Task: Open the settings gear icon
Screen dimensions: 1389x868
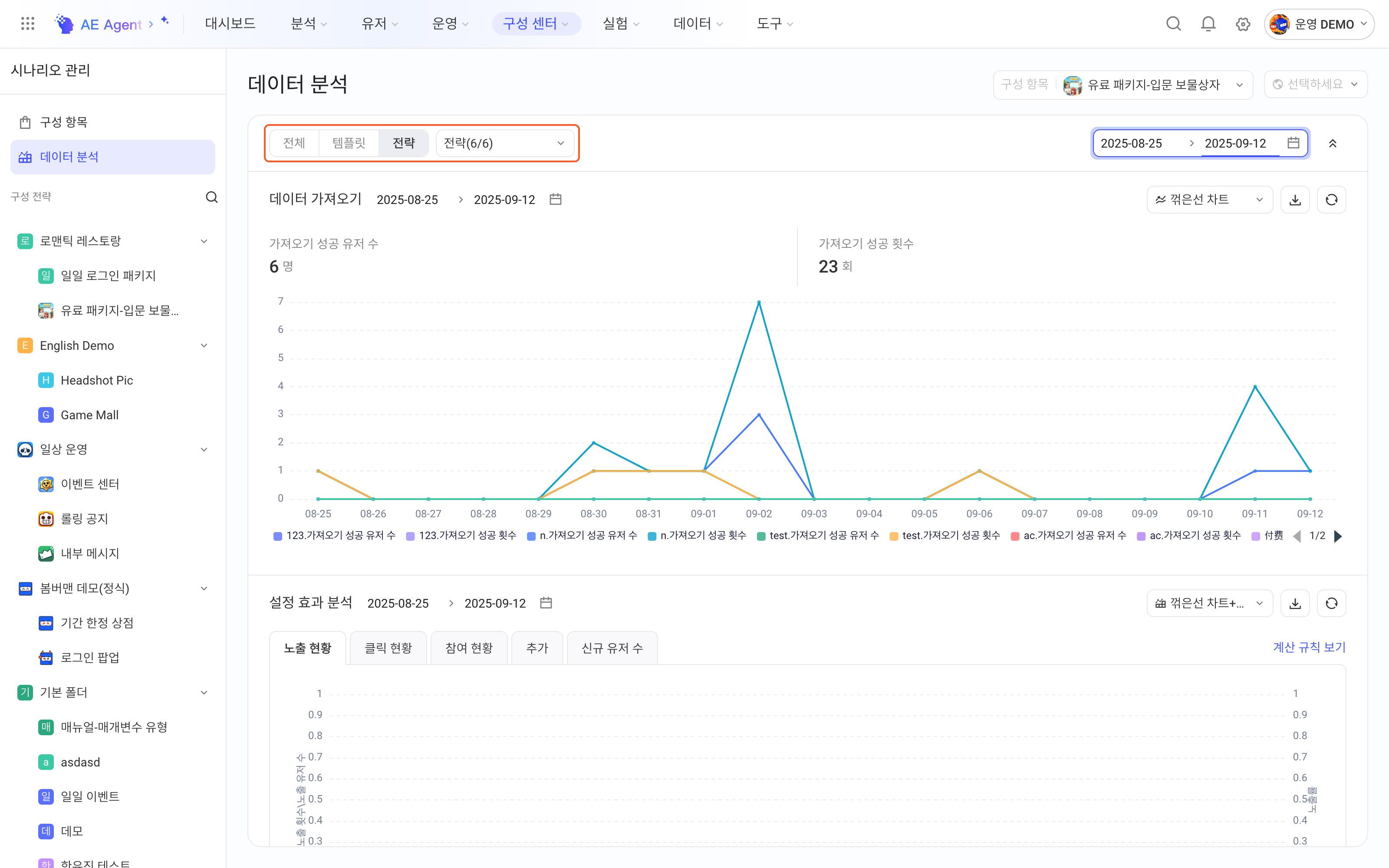Action: coord(1243,23)
